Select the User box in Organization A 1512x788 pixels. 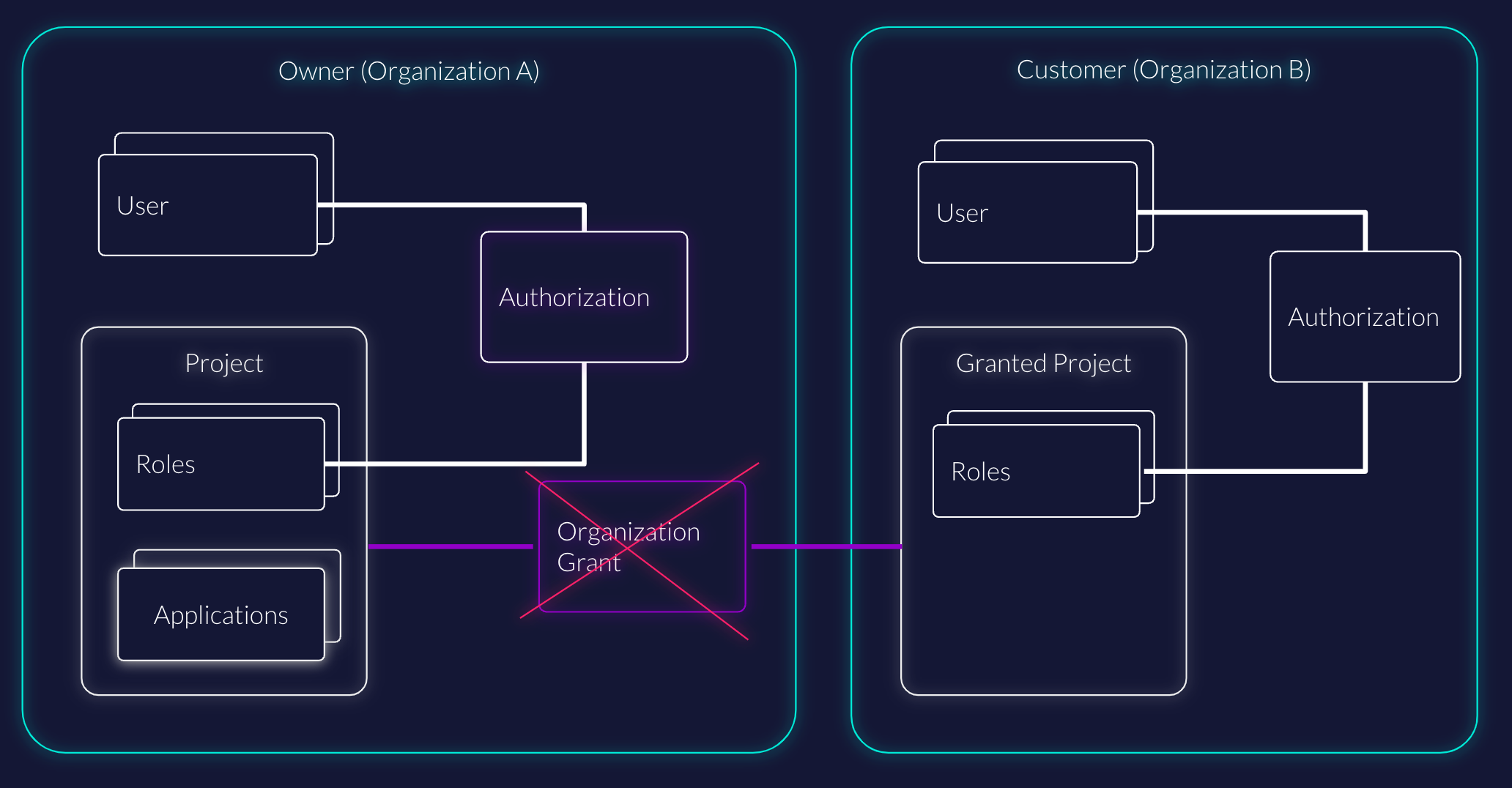pyautogui.click(x=207, y=205)
